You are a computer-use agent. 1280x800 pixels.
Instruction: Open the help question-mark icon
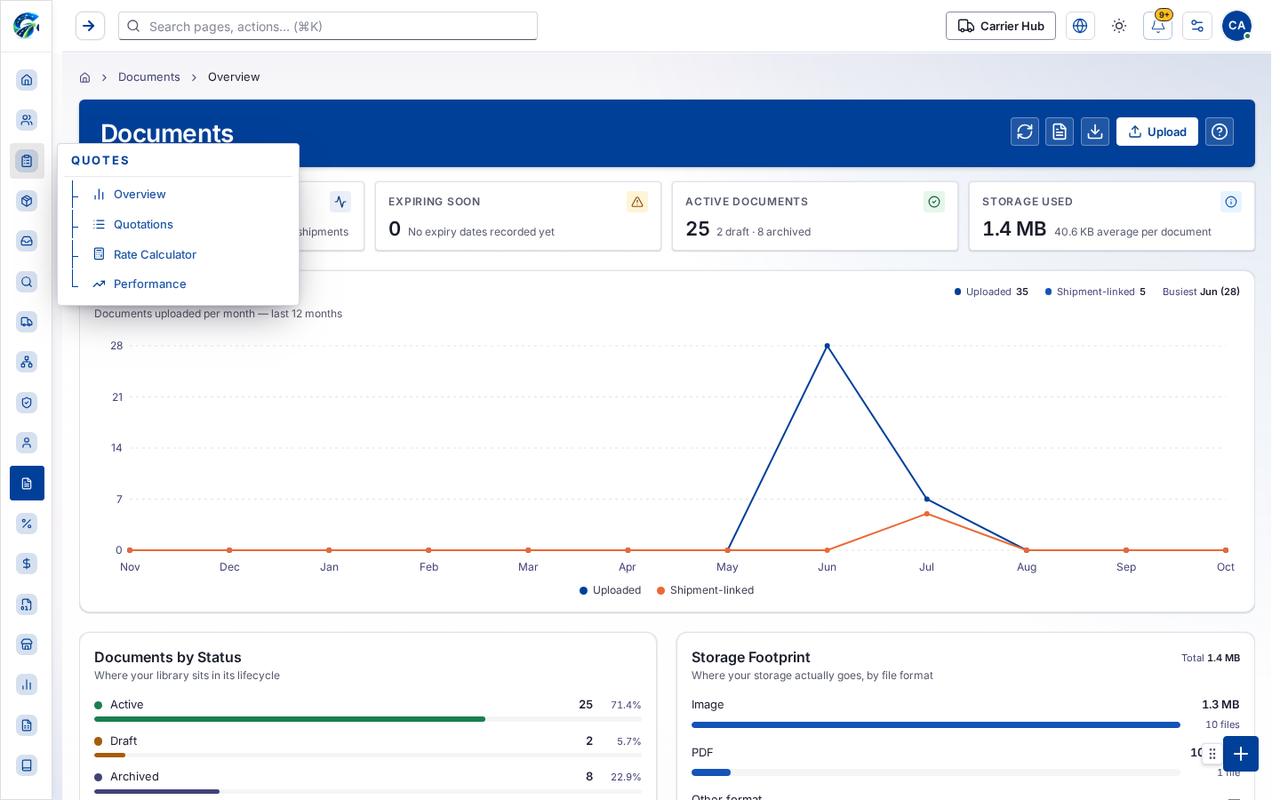(1219, 132)
